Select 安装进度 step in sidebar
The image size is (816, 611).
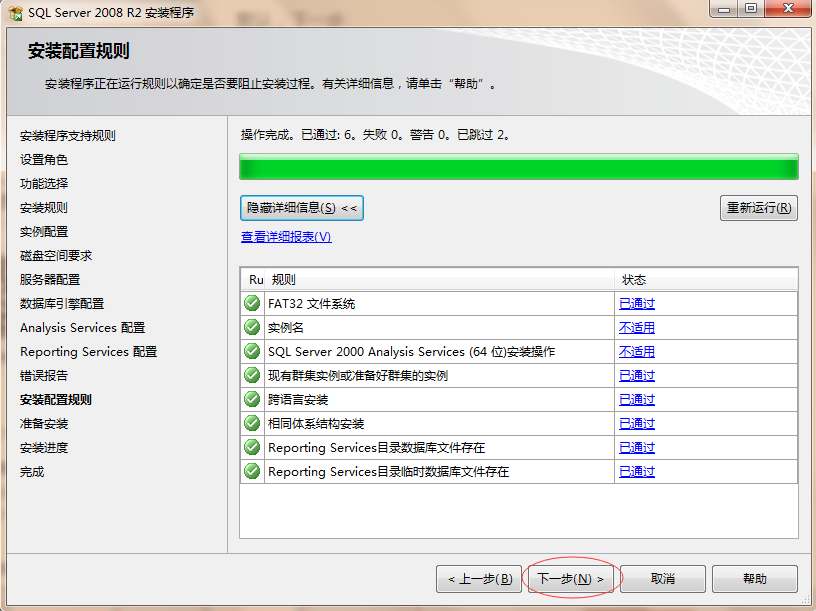coord(44,448)
